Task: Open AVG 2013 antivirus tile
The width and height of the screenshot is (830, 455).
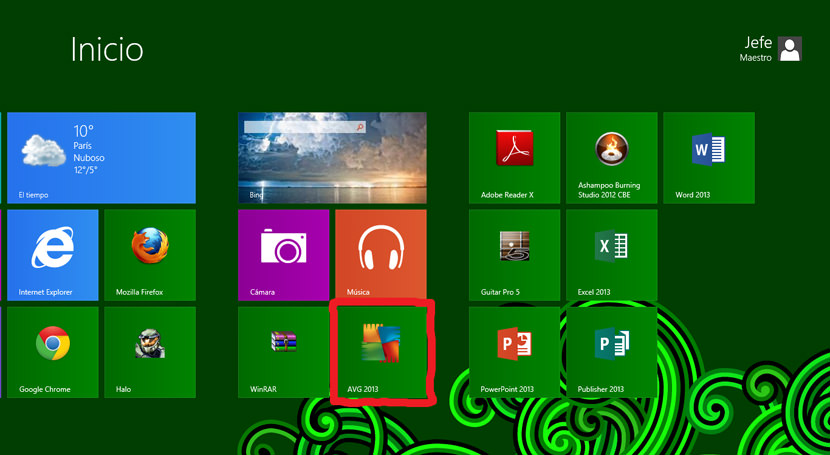Action: point(381,352)
